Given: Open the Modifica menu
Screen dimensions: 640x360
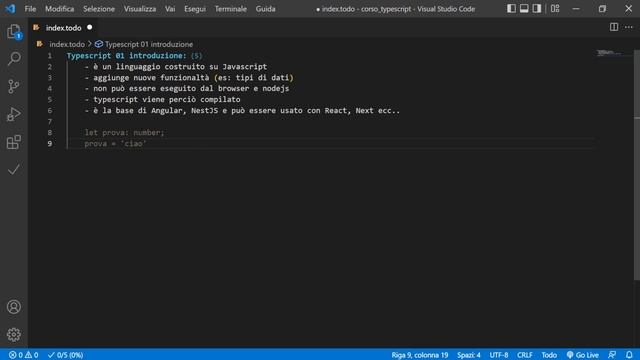Looking at the screenshot, I should [60, 9].
